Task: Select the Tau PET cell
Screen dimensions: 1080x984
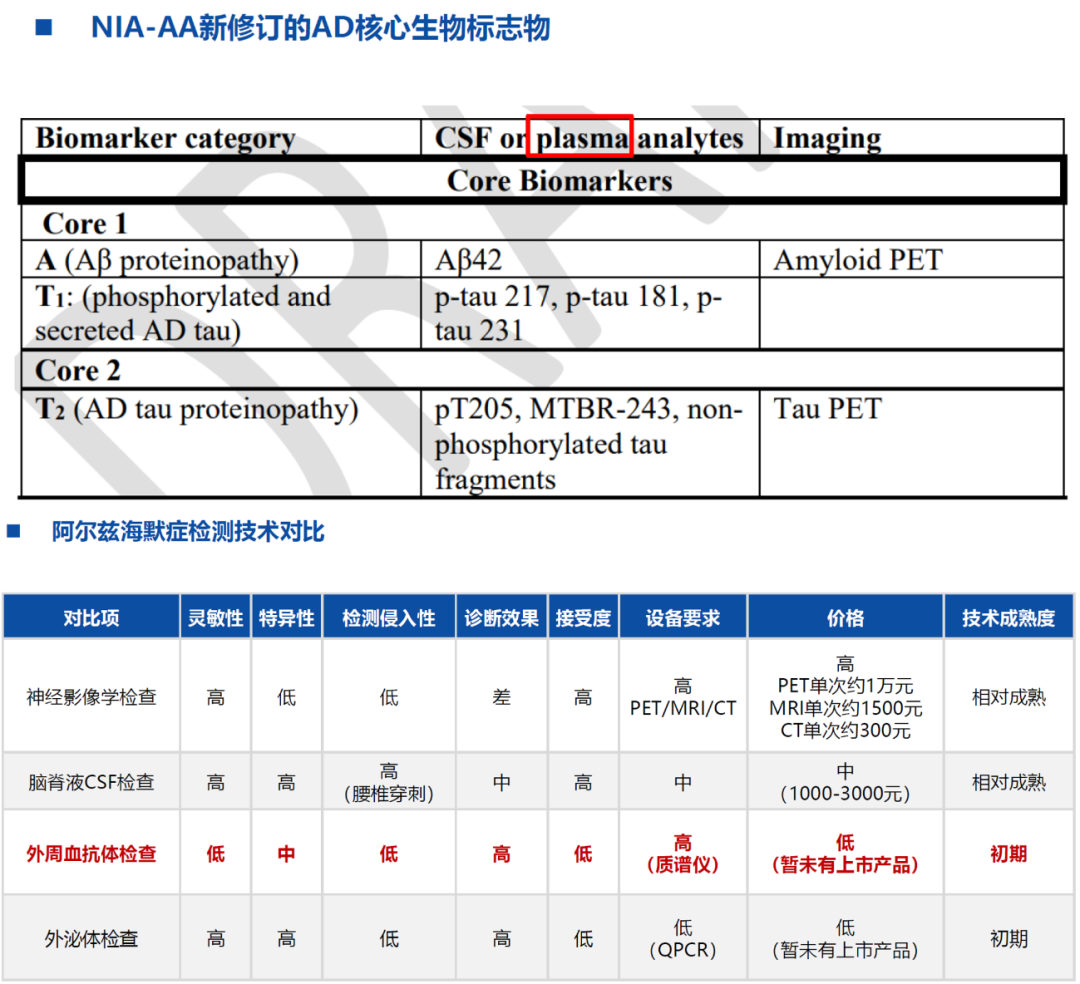Action: (827, 409)
